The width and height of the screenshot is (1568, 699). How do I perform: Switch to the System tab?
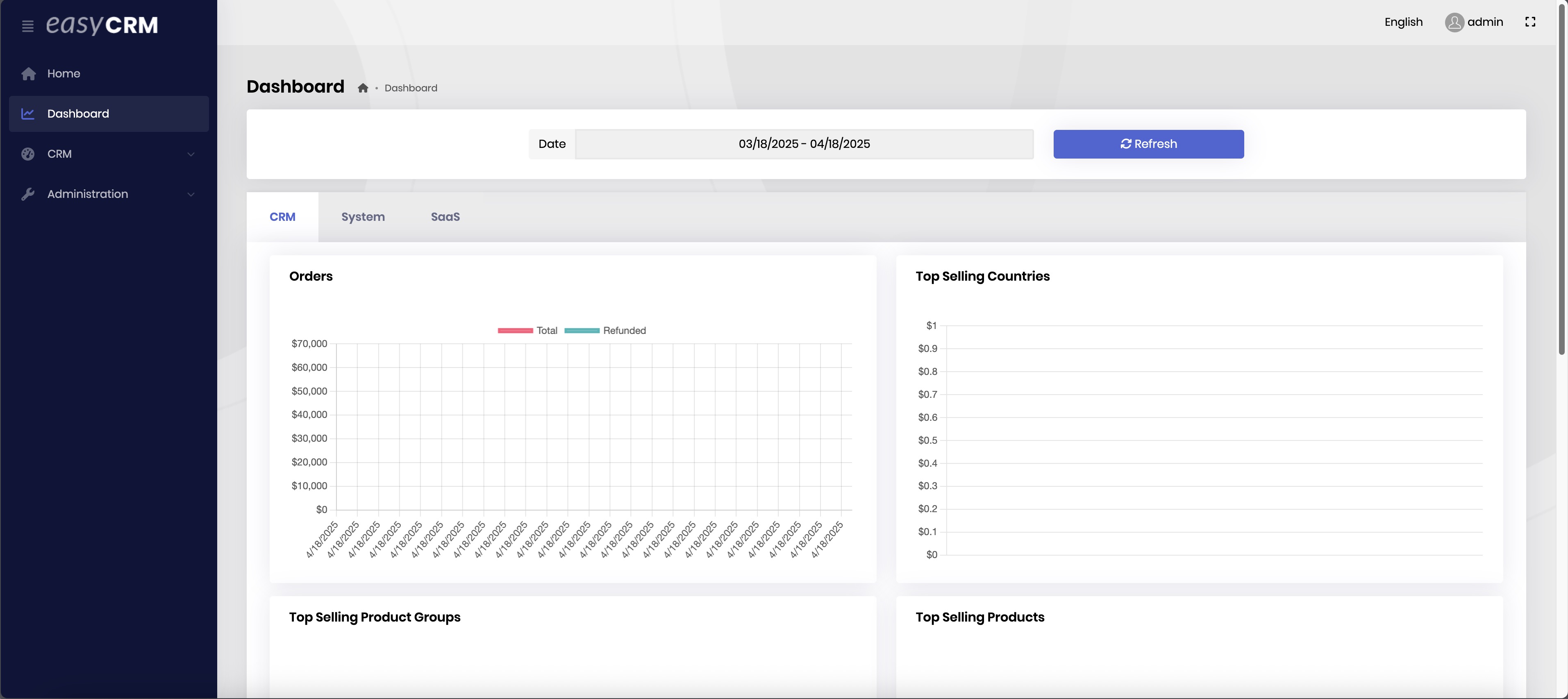(363, 217)
